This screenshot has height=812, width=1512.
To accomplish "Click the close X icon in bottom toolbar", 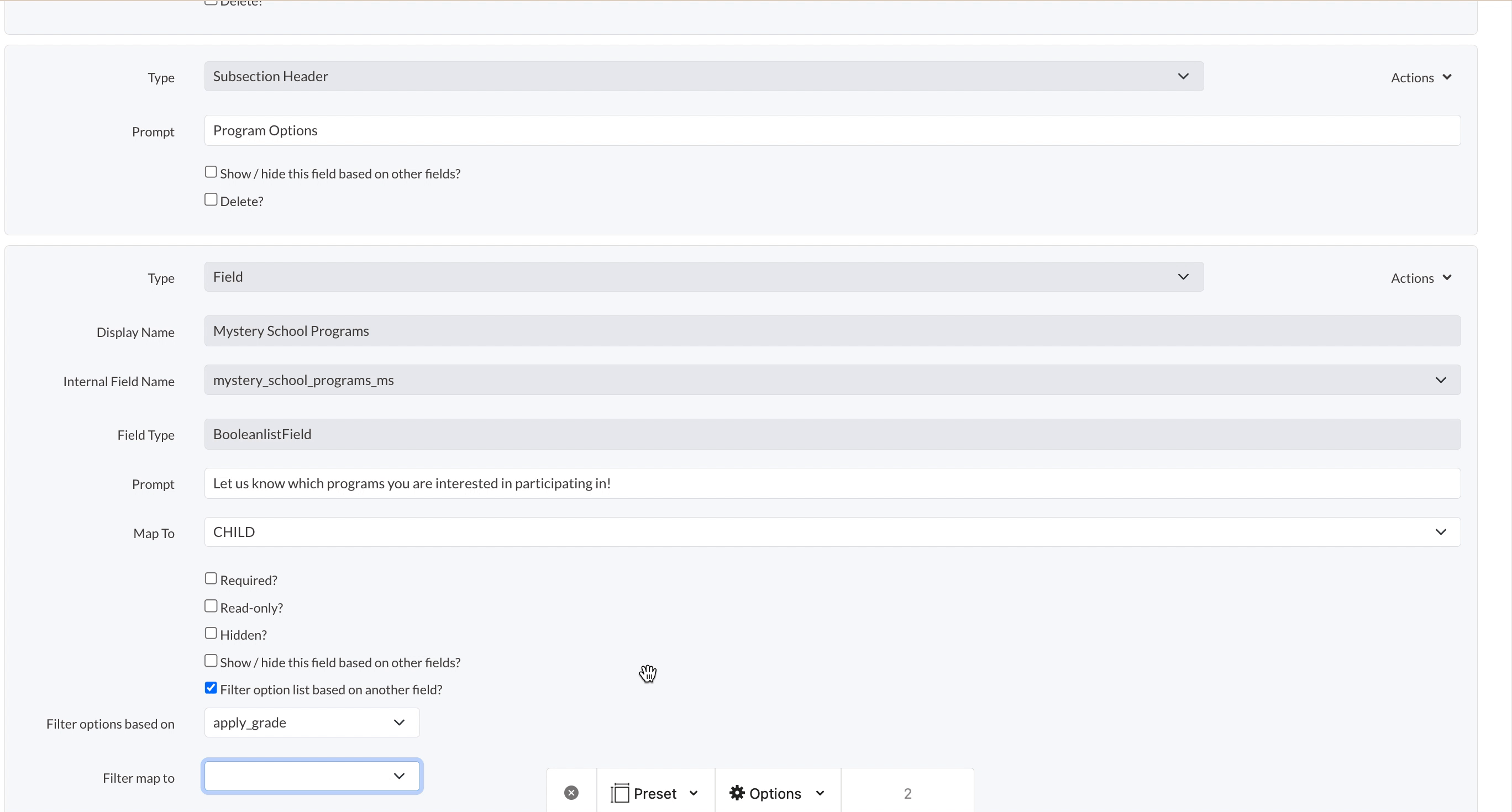I will pyautogui.click(x=571, y=793).
